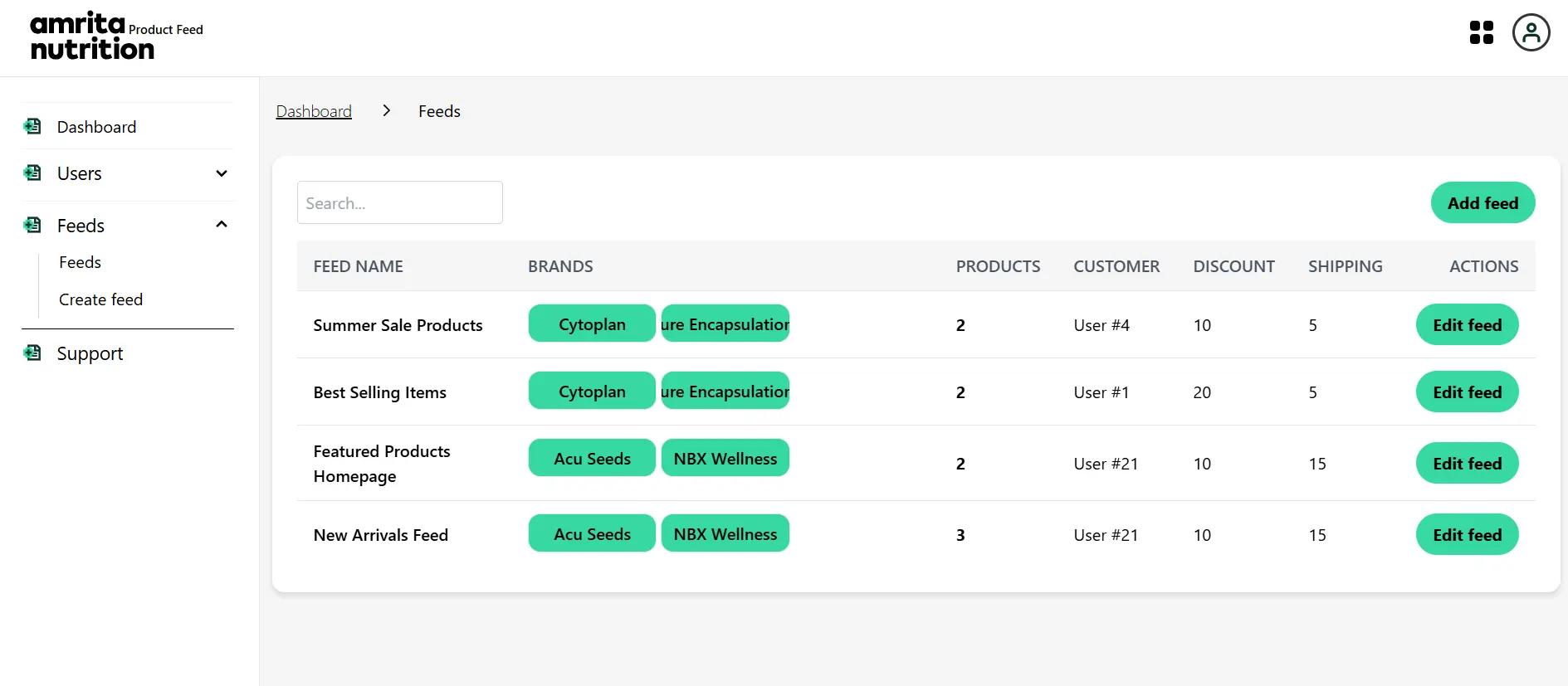The width and height of the screenshot is (1568, 686).
Task: Follow the Dashboard breadcrumb link
Action: pyautogui.click(x=314, y=111)
